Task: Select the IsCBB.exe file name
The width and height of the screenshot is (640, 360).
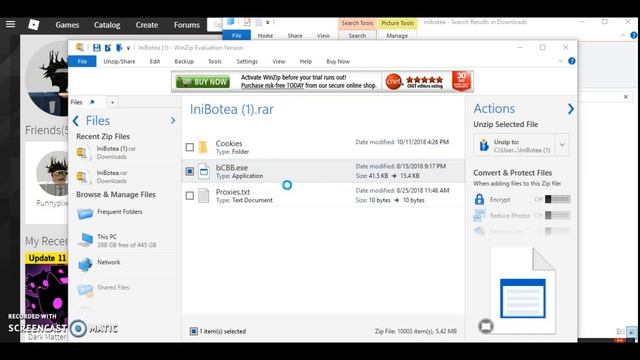Action: pyautogui.click(x=232, y=167)
